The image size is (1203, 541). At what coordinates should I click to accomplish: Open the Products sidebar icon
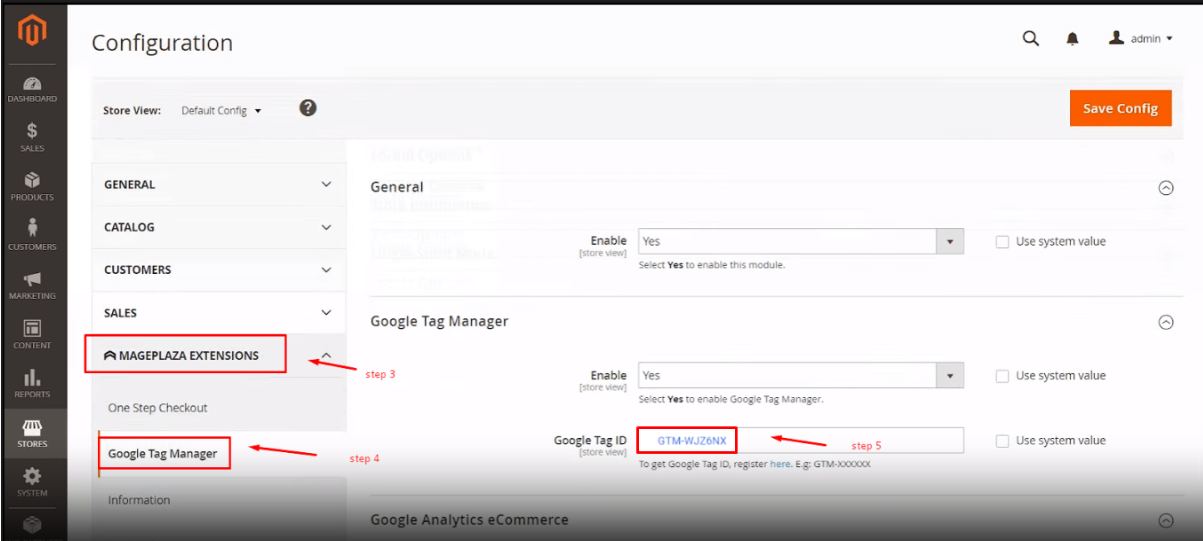(x=32, y=187)
